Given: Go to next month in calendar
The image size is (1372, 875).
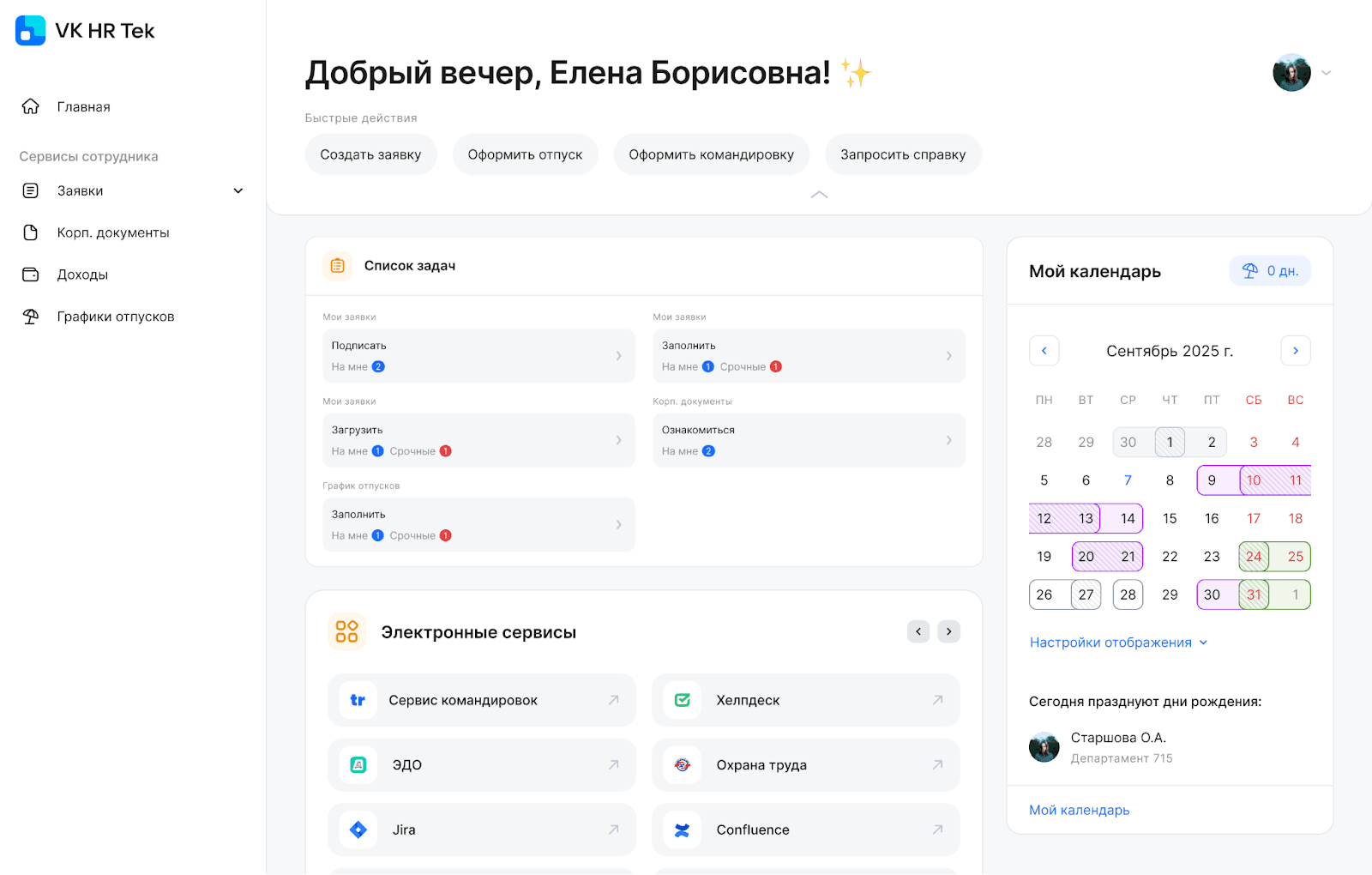Looking at the screenshot, I should tap(1295, 351).
